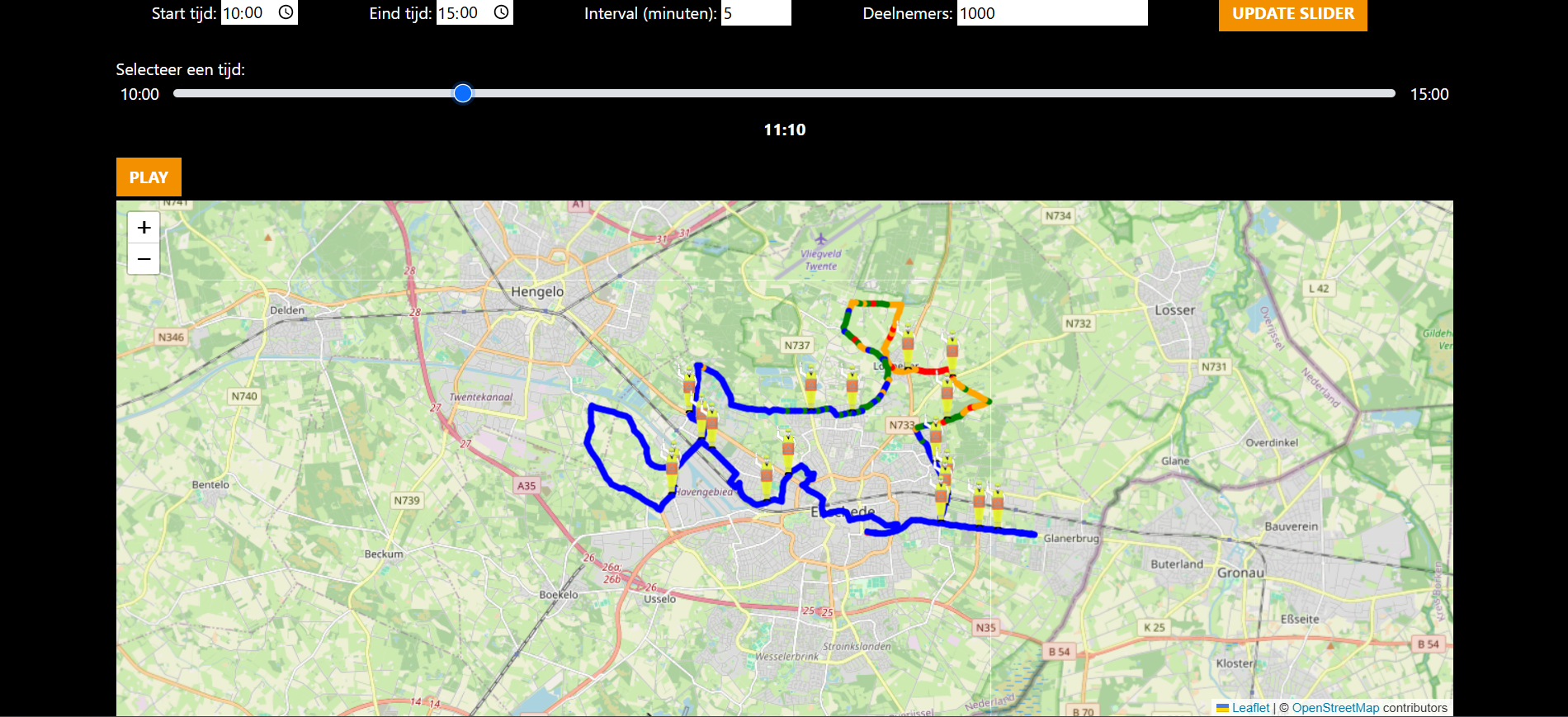Click the Beckum label on the map
The height and width of the screenshot is (717, 1568).
384,554
